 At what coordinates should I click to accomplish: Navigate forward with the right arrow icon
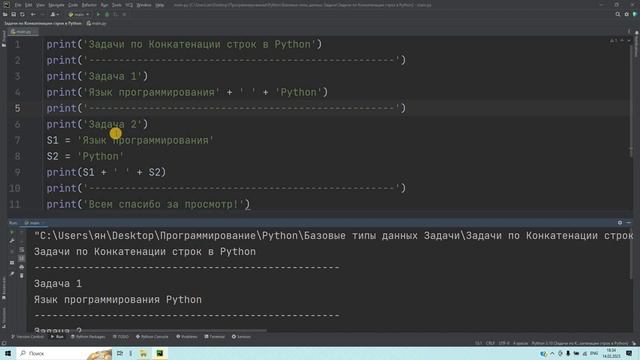pos(42,14)
